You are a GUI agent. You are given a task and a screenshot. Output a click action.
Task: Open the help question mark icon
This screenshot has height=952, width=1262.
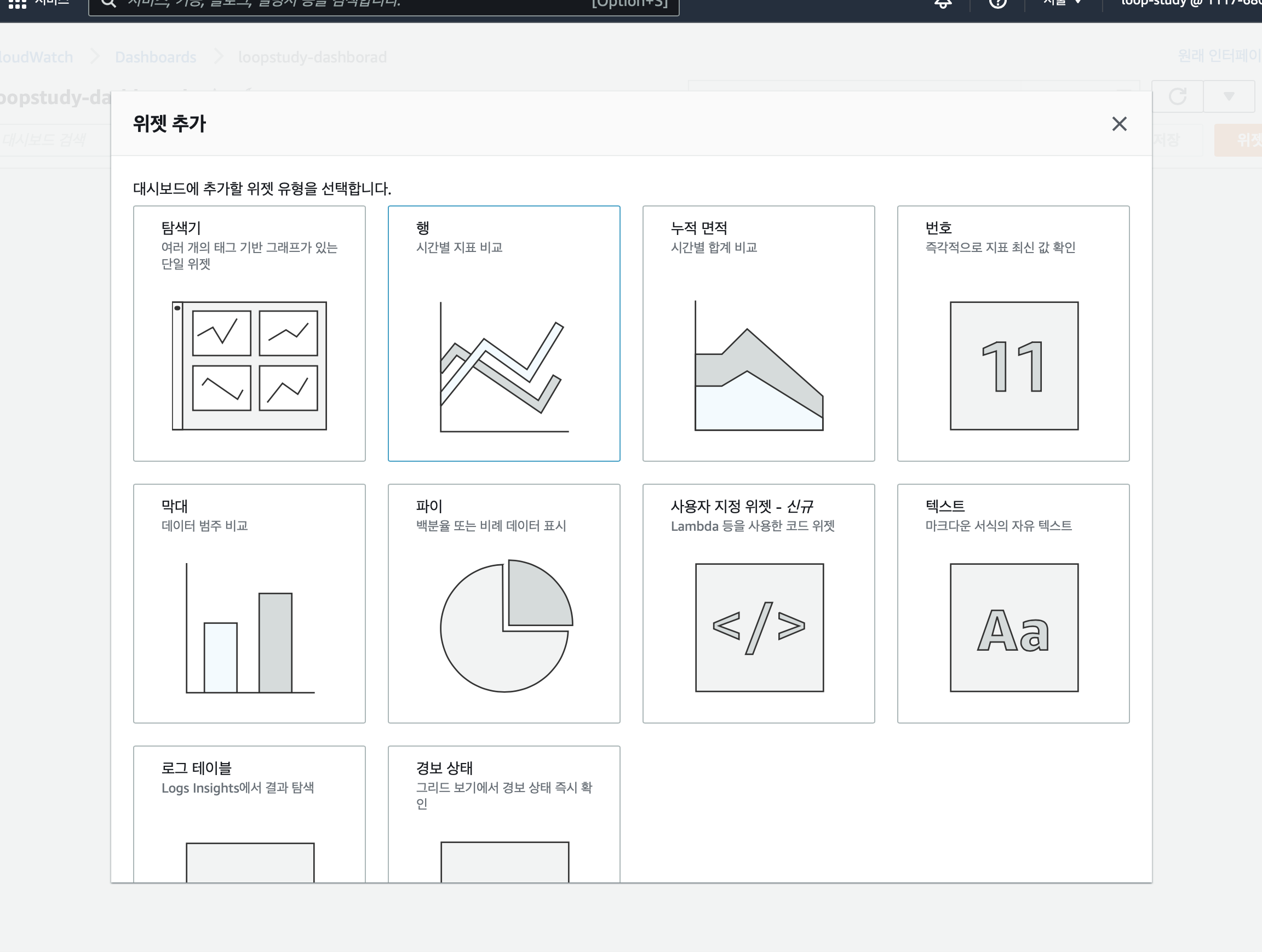(997, 3)
